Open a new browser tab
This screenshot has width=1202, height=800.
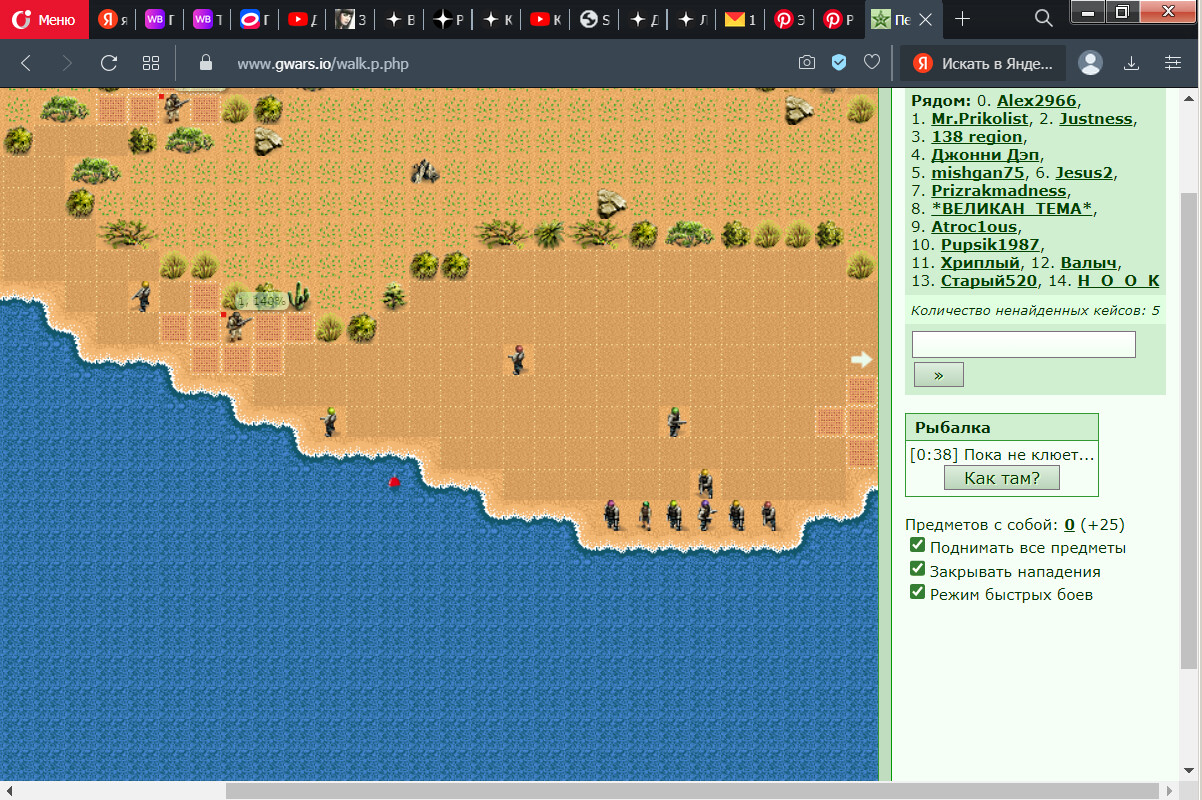point(962,19)
